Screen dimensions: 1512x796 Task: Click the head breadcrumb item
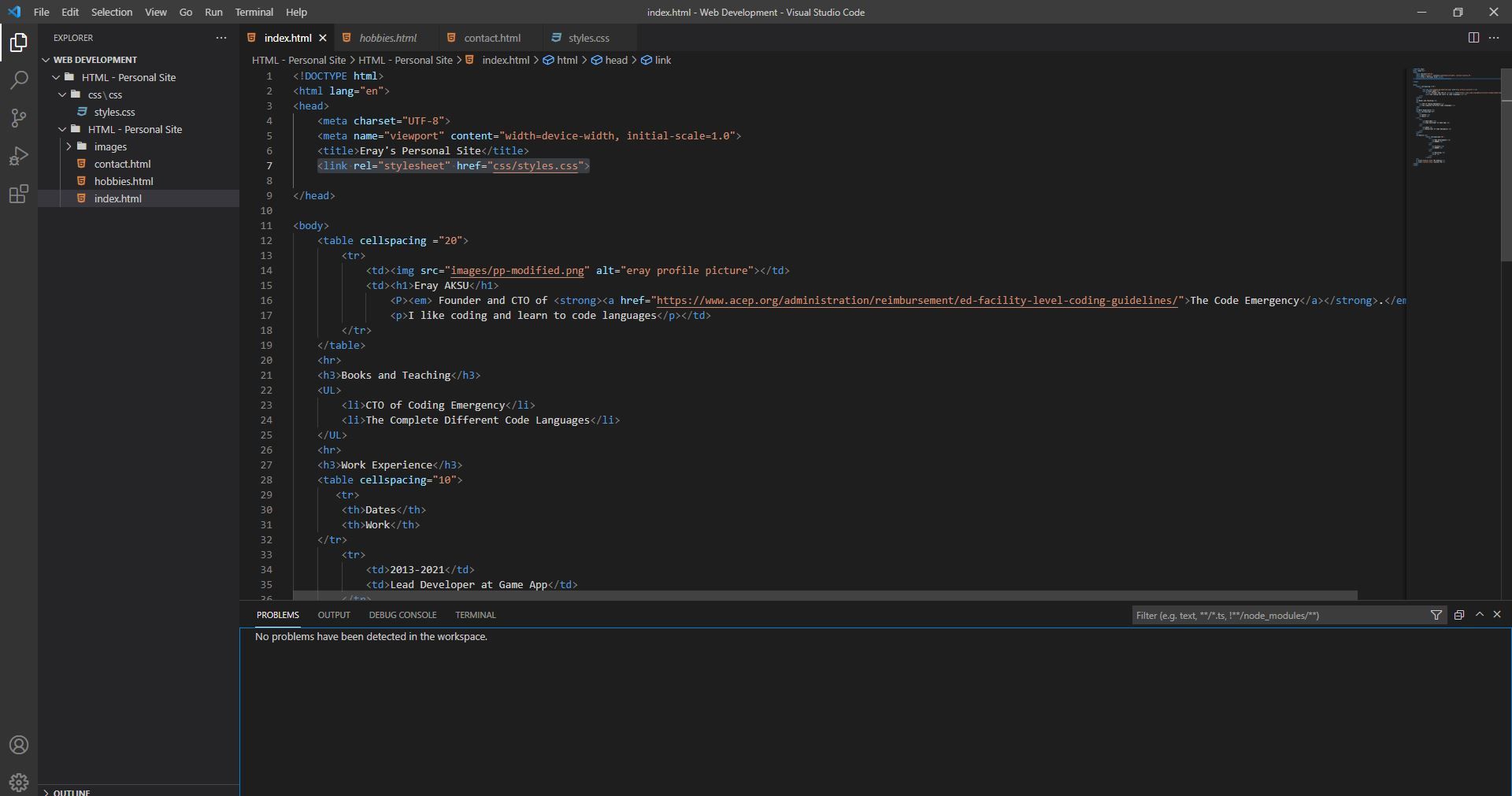(x=616, y=60)
